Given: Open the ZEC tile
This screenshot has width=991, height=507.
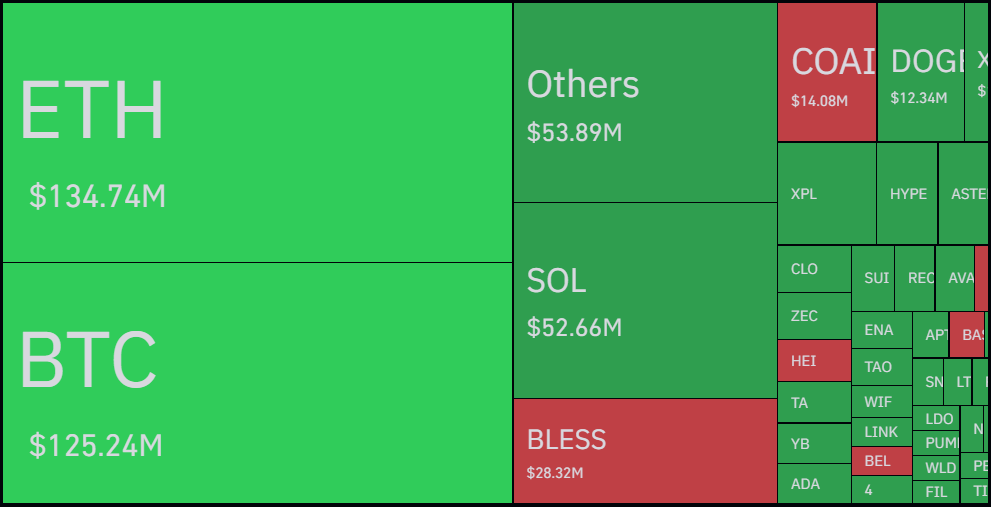Looking at the screenshot, I should pyautogui.click(x=814, y=316).
